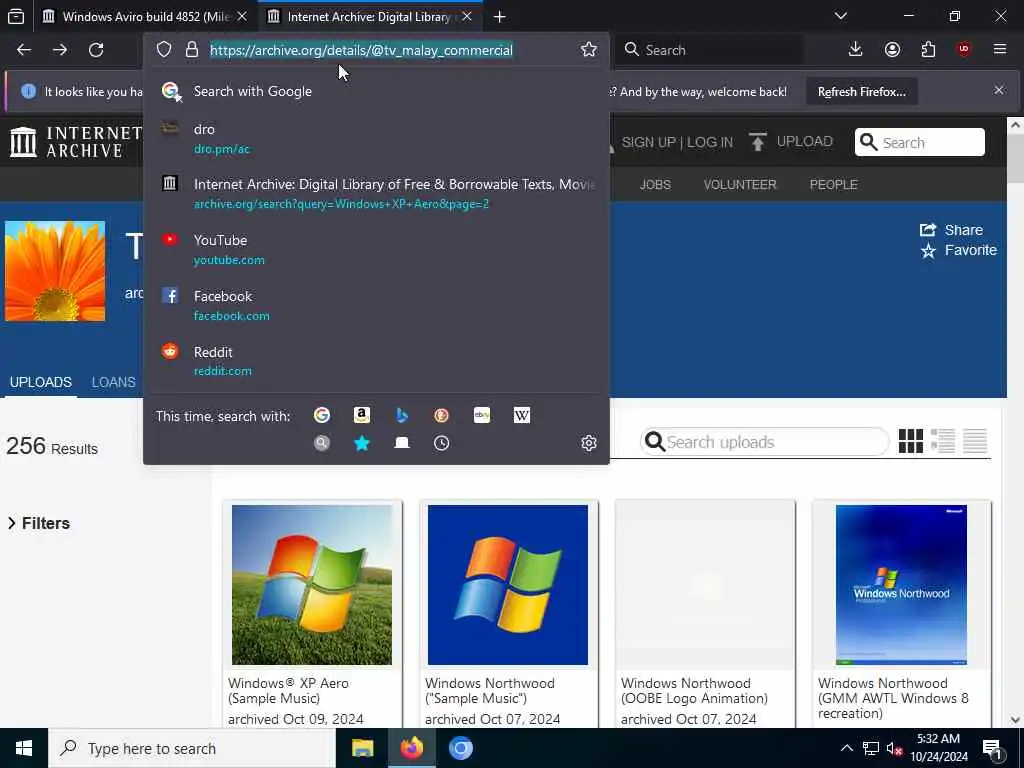This screenshot has width=1024, height=768.
Task: Search this time with Amazon icon
Action: point(362,415)
